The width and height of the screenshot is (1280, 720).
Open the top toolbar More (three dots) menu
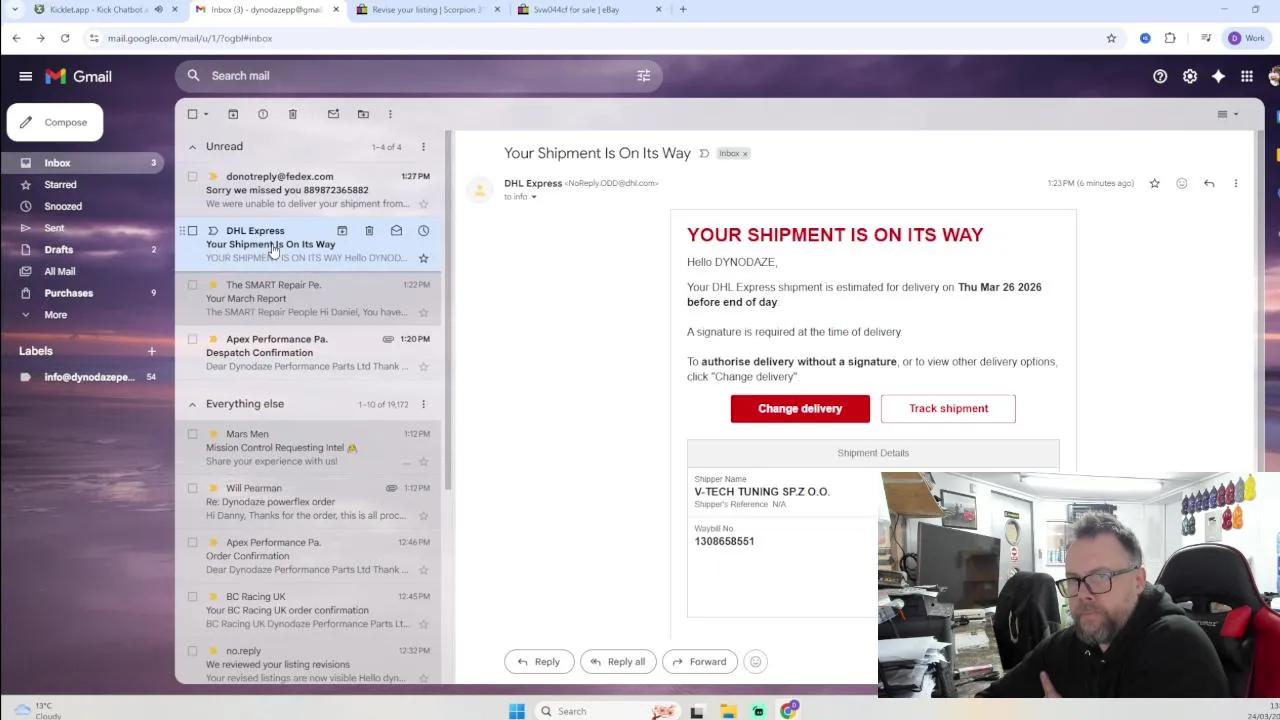pos(390,114)
